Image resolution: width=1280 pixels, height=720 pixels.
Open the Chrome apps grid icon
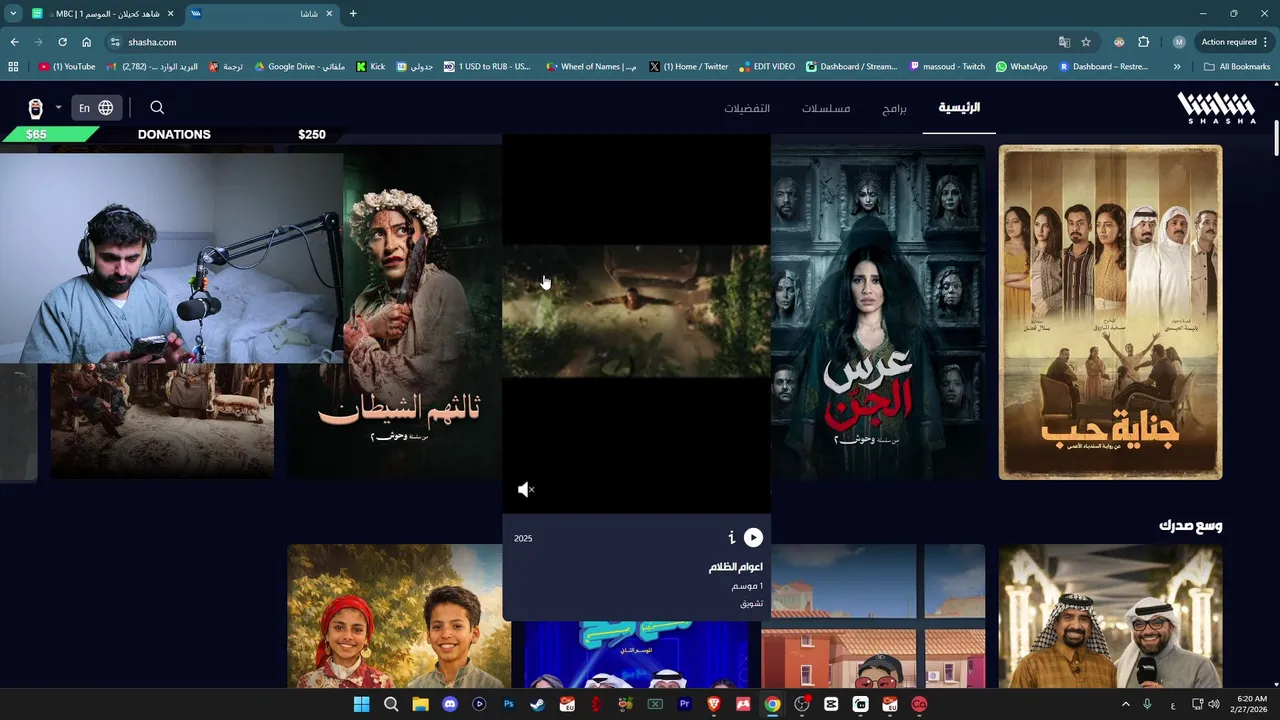tap(13, 67)
